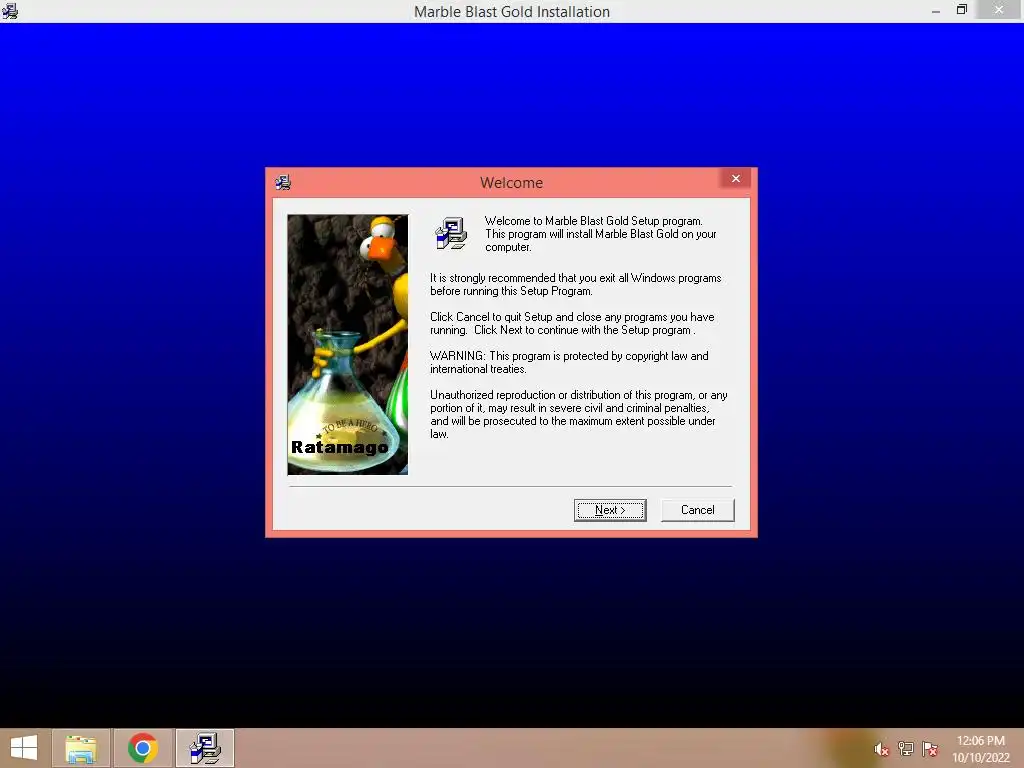Click the 'Marble Blast Gold Installation' window title
The height and width of the screenshot is (768, 1024).
512,12
